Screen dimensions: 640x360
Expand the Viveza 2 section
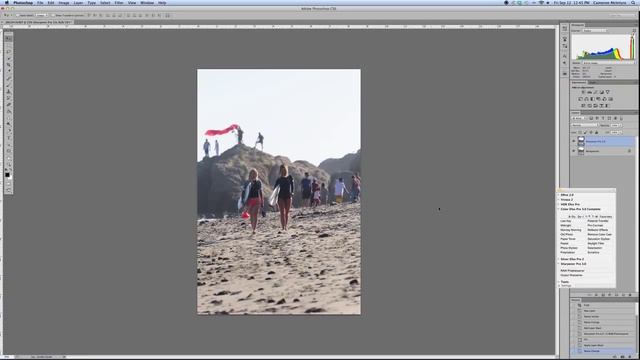coord(558,200)
